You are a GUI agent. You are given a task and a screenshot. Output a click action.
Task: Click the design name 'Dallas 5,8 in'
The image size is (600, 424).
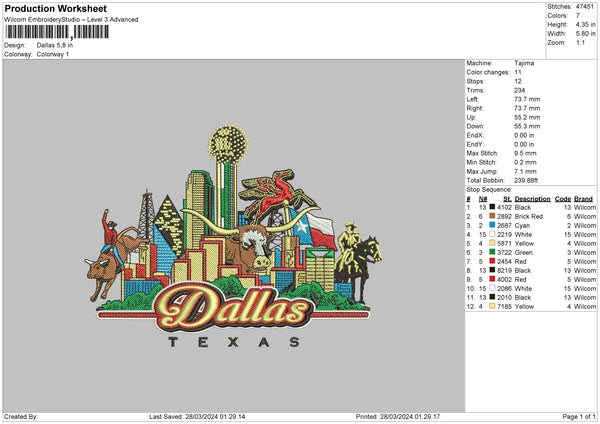pos(55,45)
